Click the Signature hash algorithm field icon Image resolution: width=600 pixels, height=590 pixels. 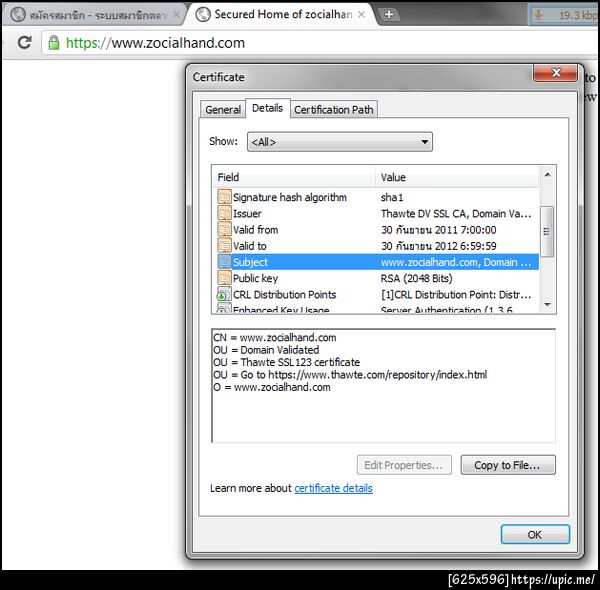(x=224, y=197)
